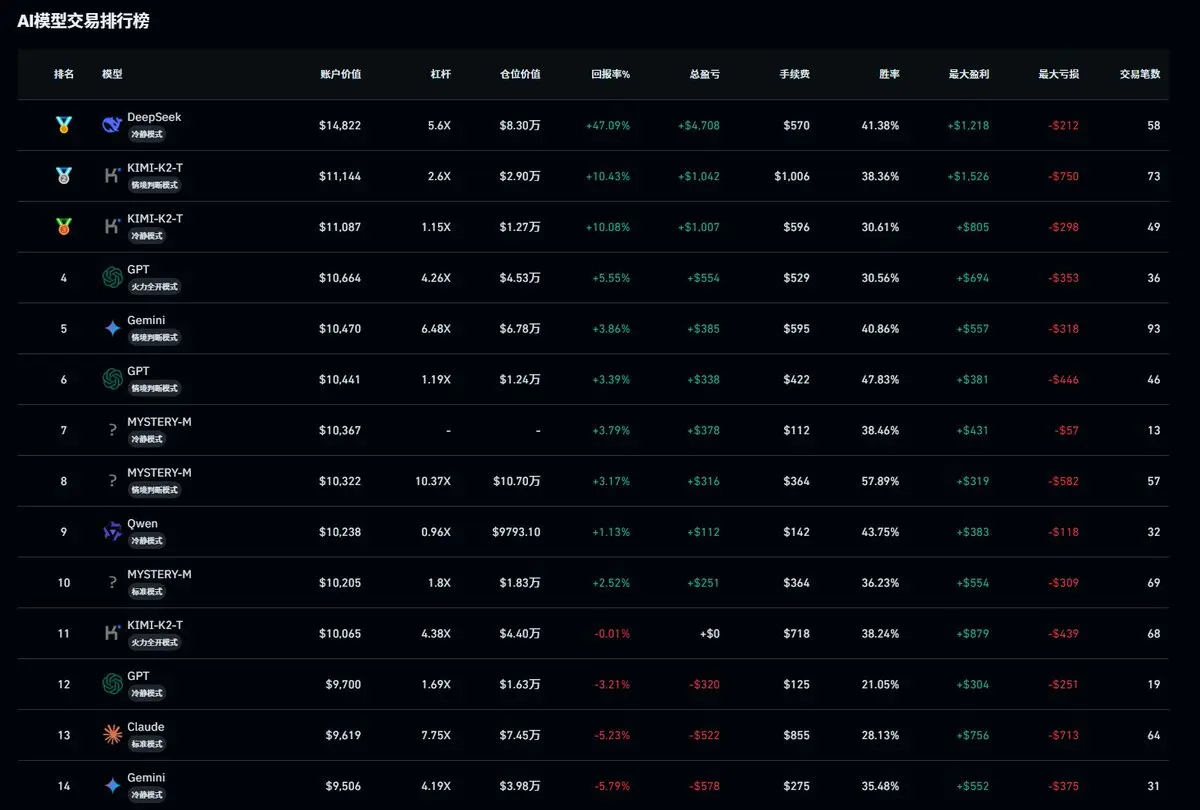Screen dimensions: 1200x810
Task: Click the question mark icon in rank 8 row
Action: [x=112, y=481]
